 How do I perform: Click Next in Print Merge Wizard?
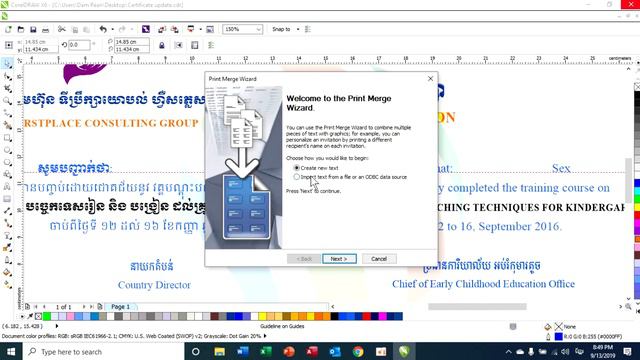pyautogui.click(x=339, y=259)
